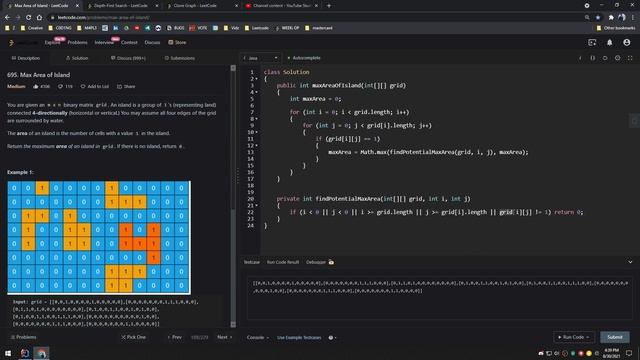Open the user profile avatar menu

[x=627, y=42]
